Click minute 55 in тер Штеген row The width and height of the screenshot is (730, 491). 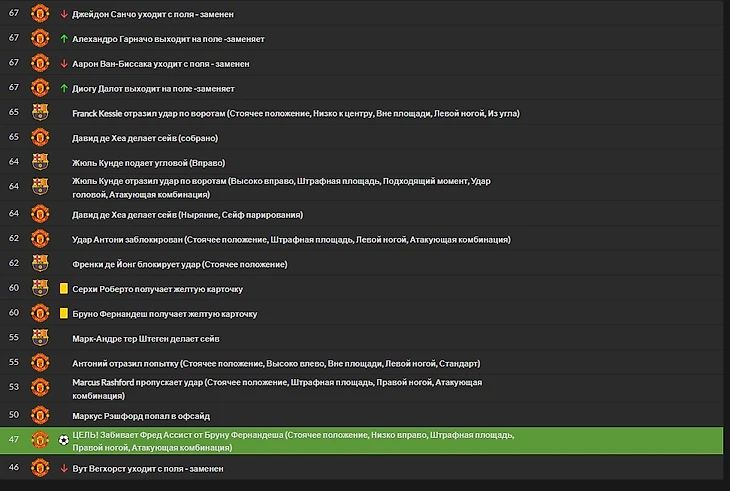14,337
